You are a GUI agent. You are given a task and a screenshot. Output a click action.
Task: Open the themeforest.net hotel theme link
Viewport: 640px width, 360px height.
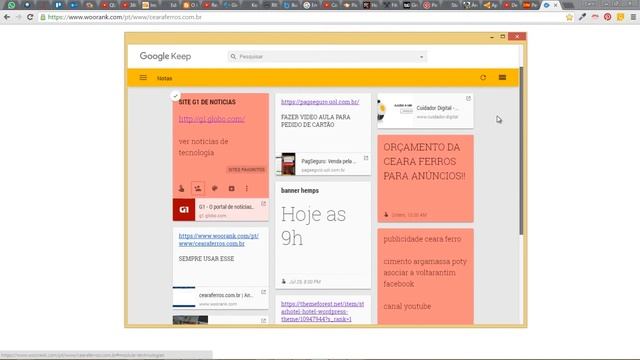tap(322, 311)
